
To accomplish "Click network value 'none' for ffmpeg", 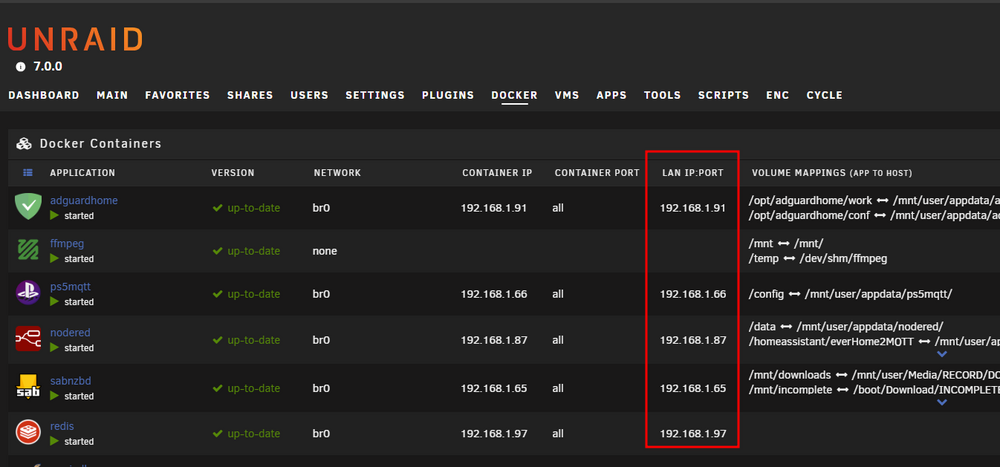I will click(x=325, y=251).
